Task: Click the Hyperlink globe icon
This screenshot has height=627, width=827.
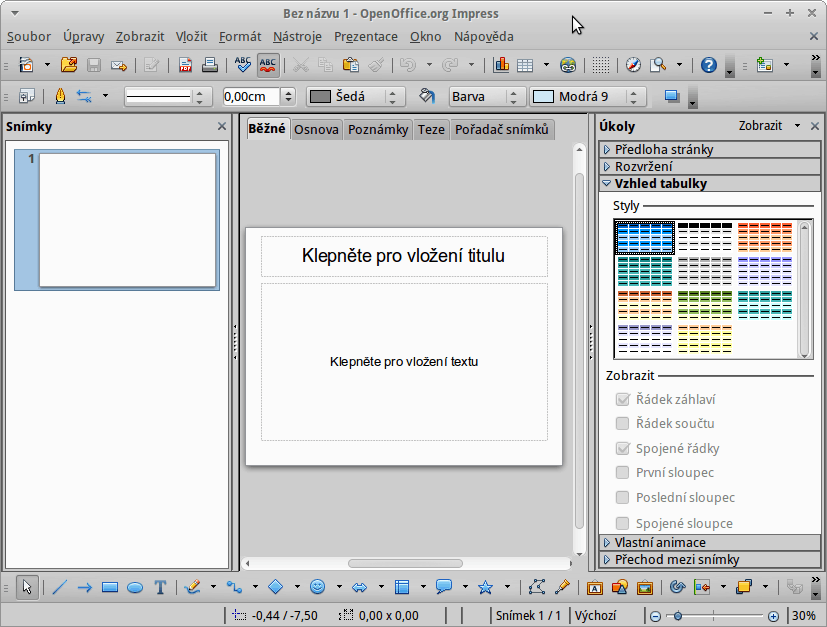Action: [x=568, y=65]
